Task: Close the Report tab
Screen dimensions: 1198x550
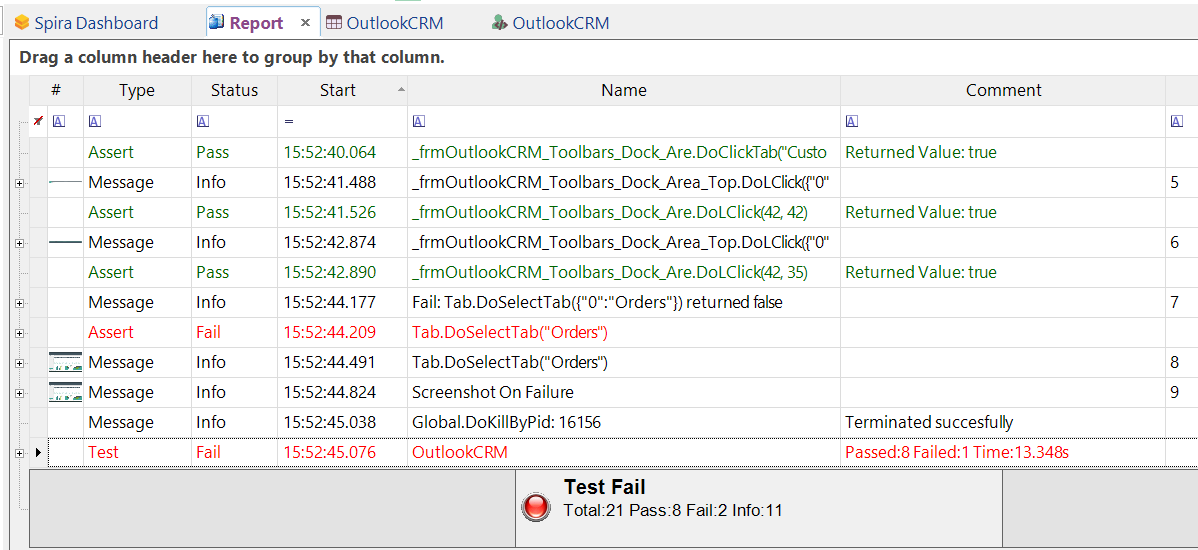Action: click(x=306, y=22)
